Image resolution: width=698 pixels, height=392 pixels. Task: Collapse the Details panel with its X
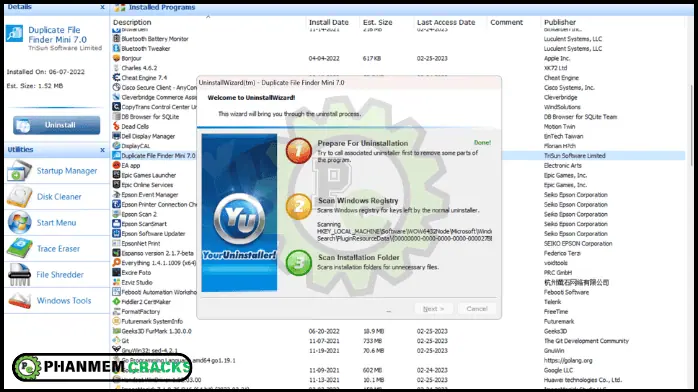pyautogui.click(x=102, y=7)
